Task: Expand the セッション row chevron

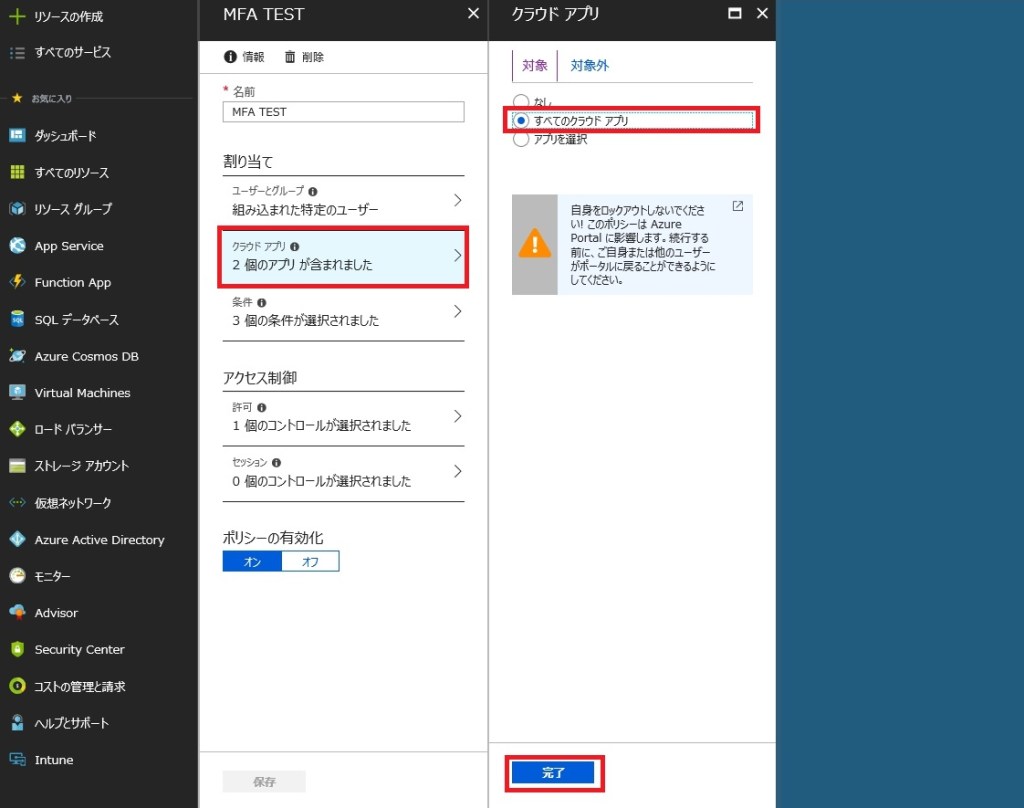Action: click(458, 472)
